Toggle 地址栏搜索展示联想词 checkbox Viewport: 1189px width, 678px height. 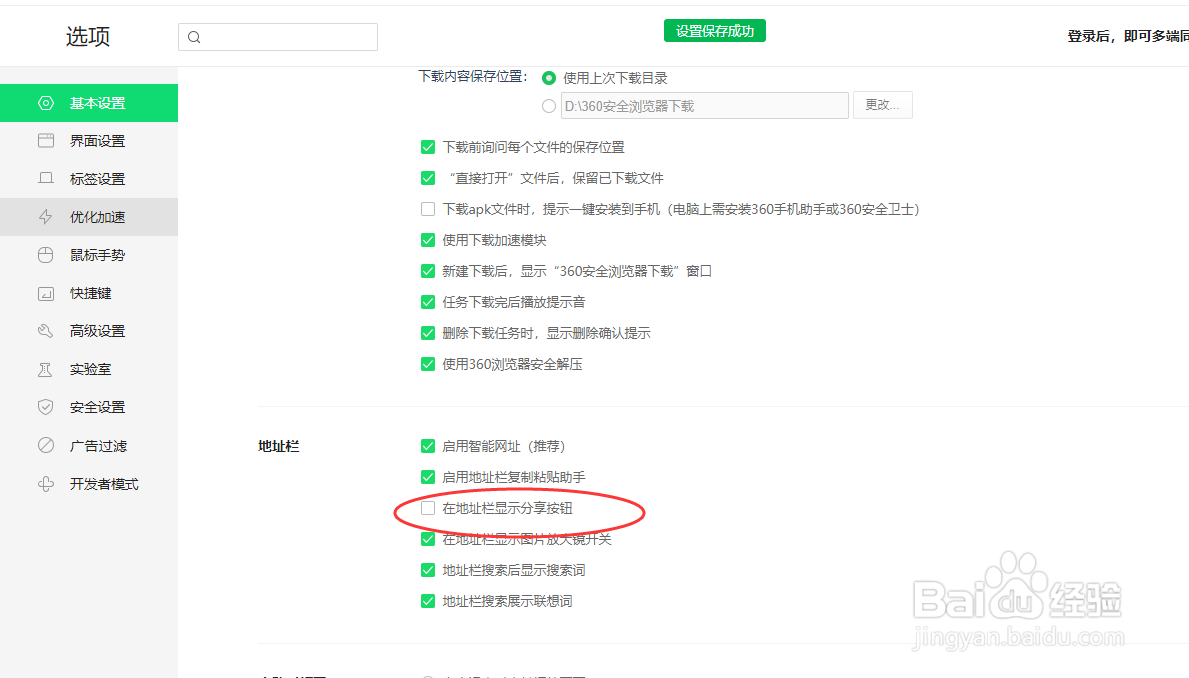coord(428,601)
